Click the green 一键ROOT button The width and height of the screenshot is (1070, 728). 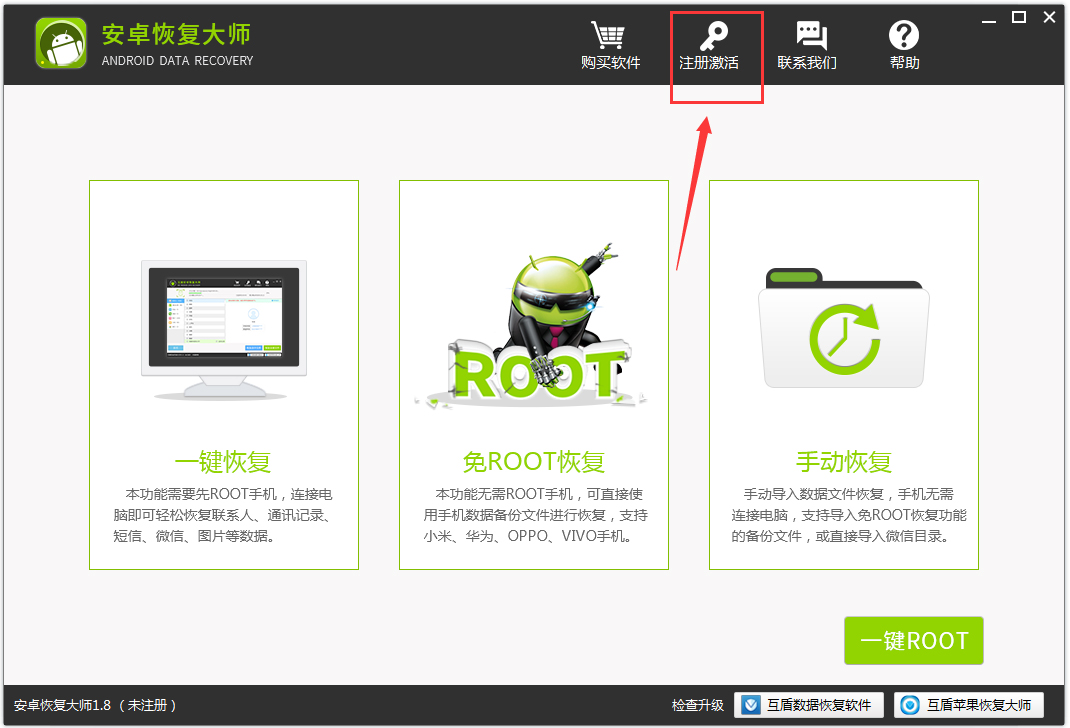913,641
